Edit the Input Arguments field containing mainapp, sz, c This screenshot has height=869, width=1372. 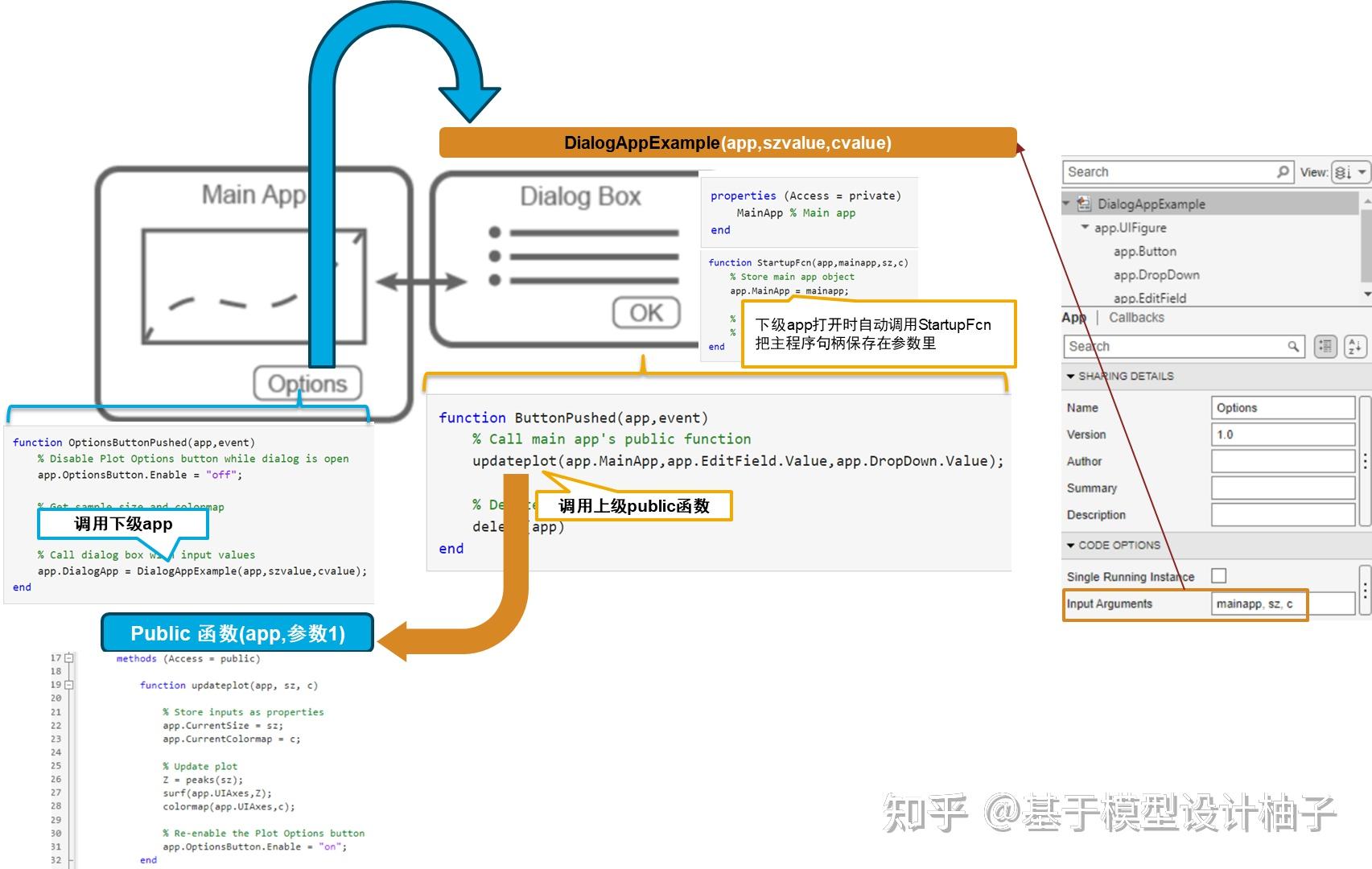point(1258,604)
